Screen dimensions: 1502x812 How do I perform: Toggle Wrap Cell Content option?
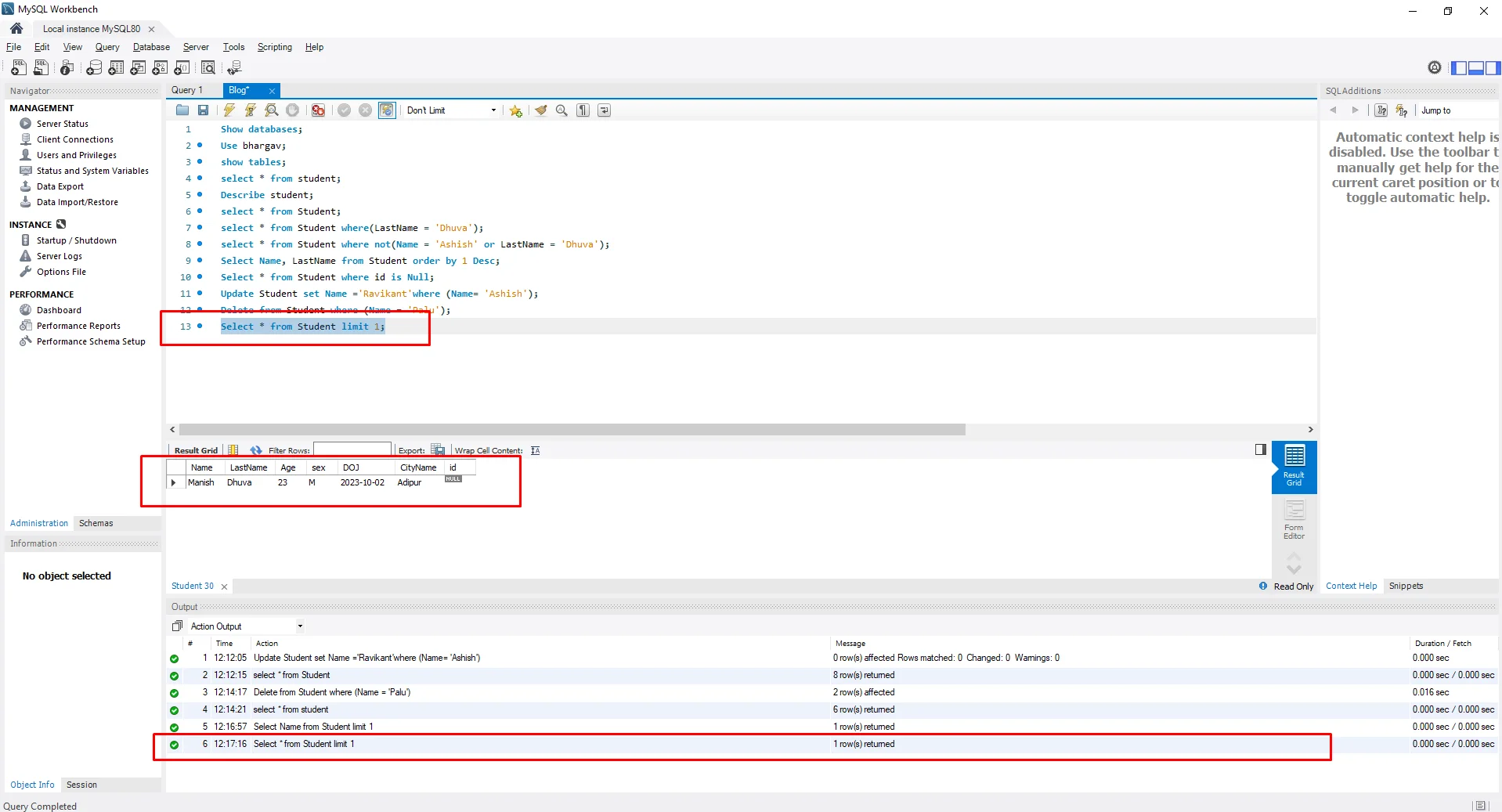pyautogui.click(x=535, y=450)
